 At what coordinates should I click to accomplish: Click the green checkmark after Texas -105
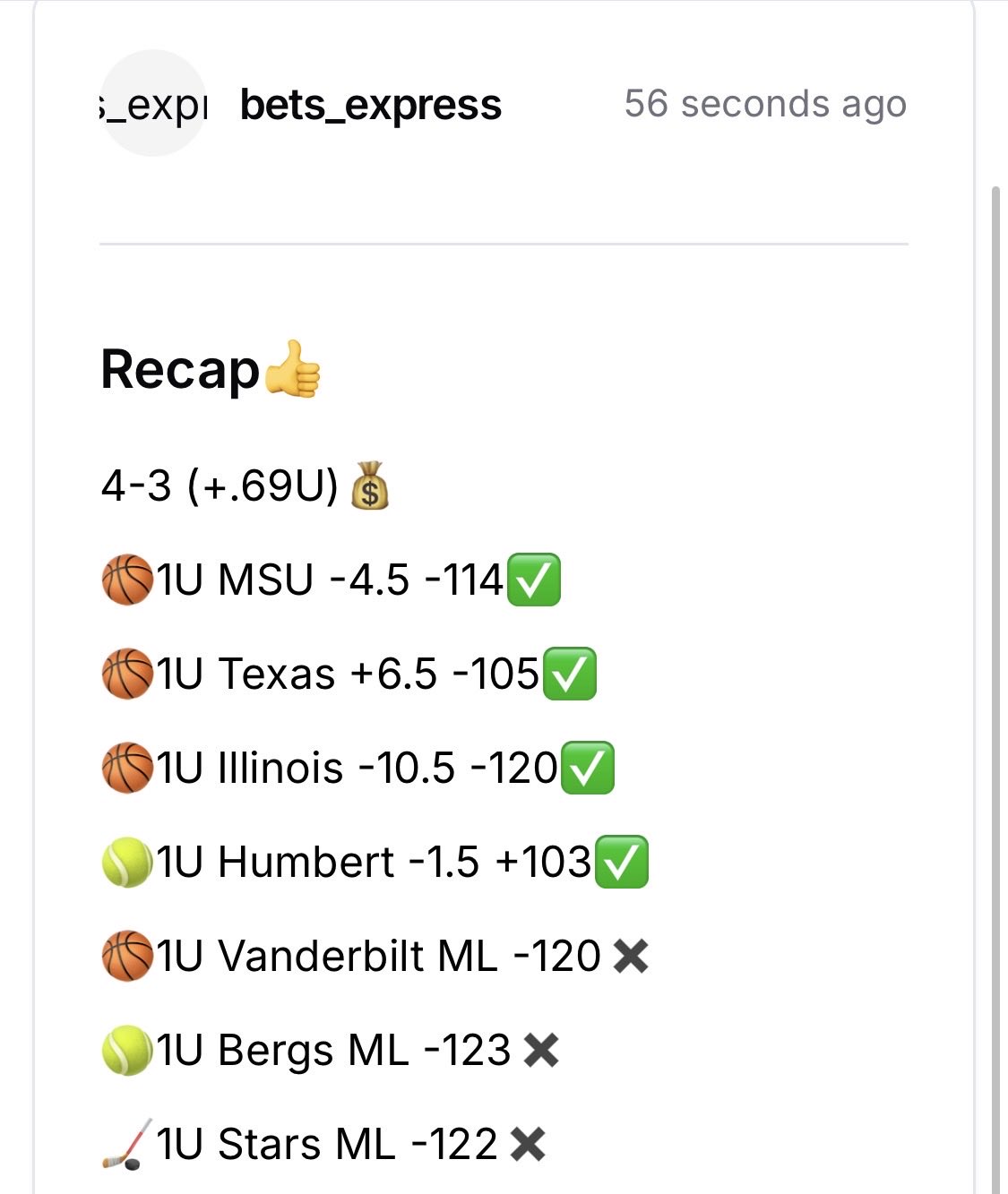point(570,674)
